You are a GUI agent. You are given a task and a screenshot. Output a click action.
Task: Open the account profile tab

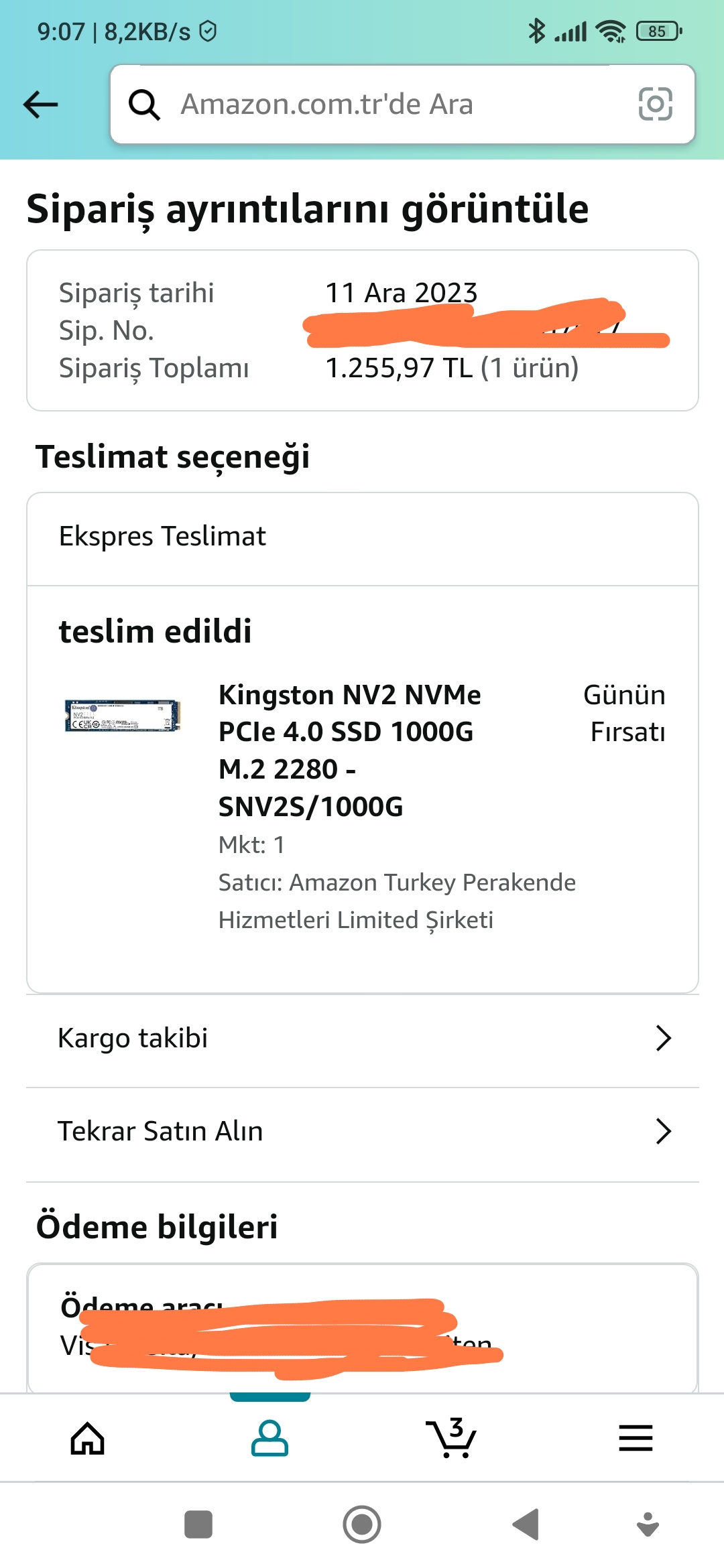(x=269, y=1438)
